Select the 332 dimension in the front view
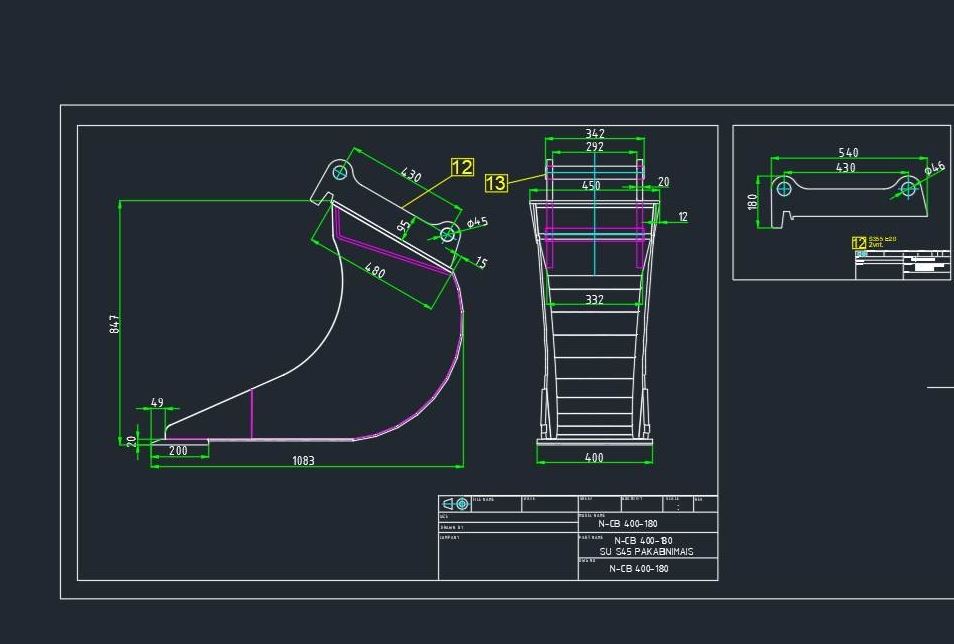This screenshot has height=644, width=954. point(594,300)
